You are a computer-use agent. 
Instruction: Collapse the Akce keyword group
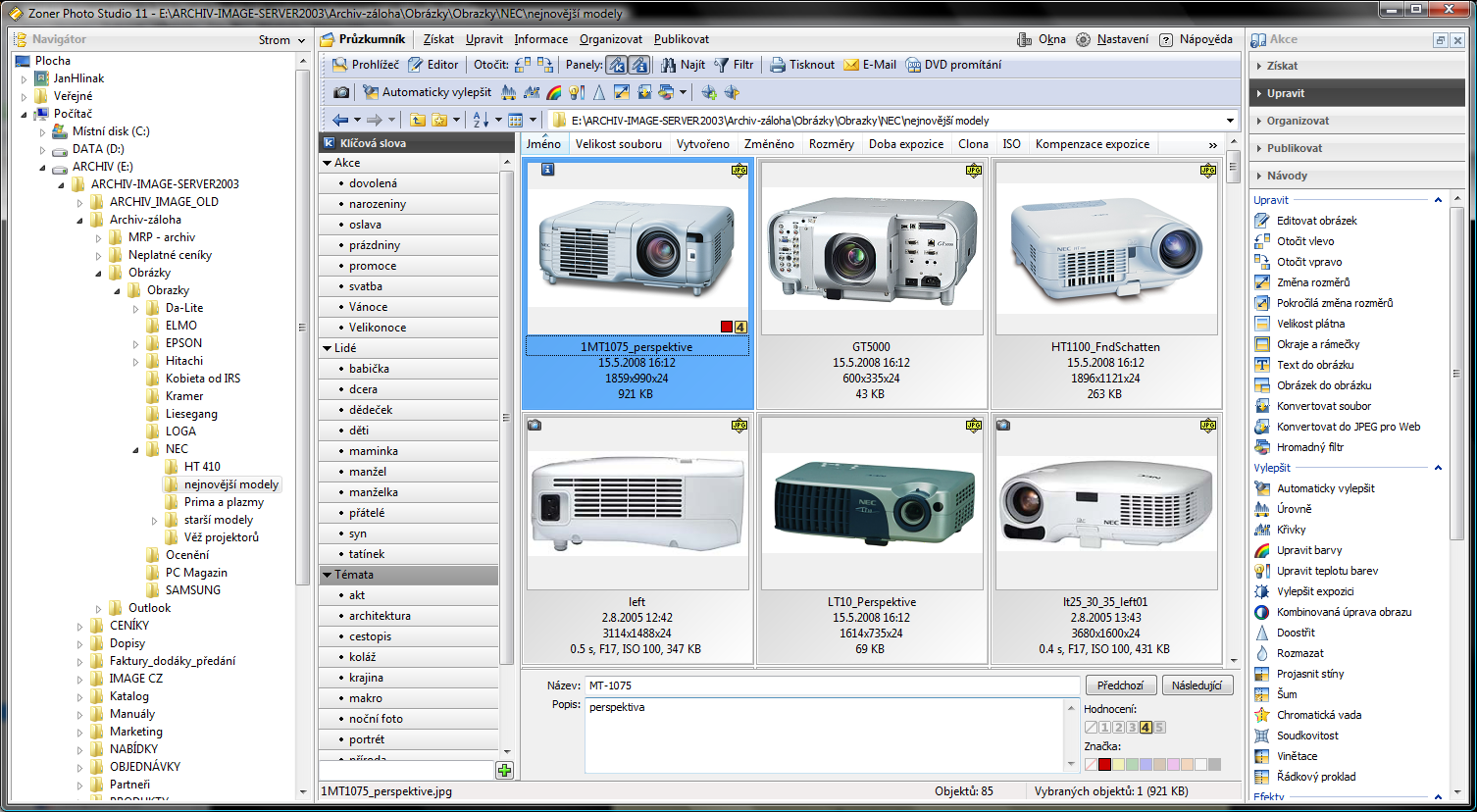tap(328, 163)
